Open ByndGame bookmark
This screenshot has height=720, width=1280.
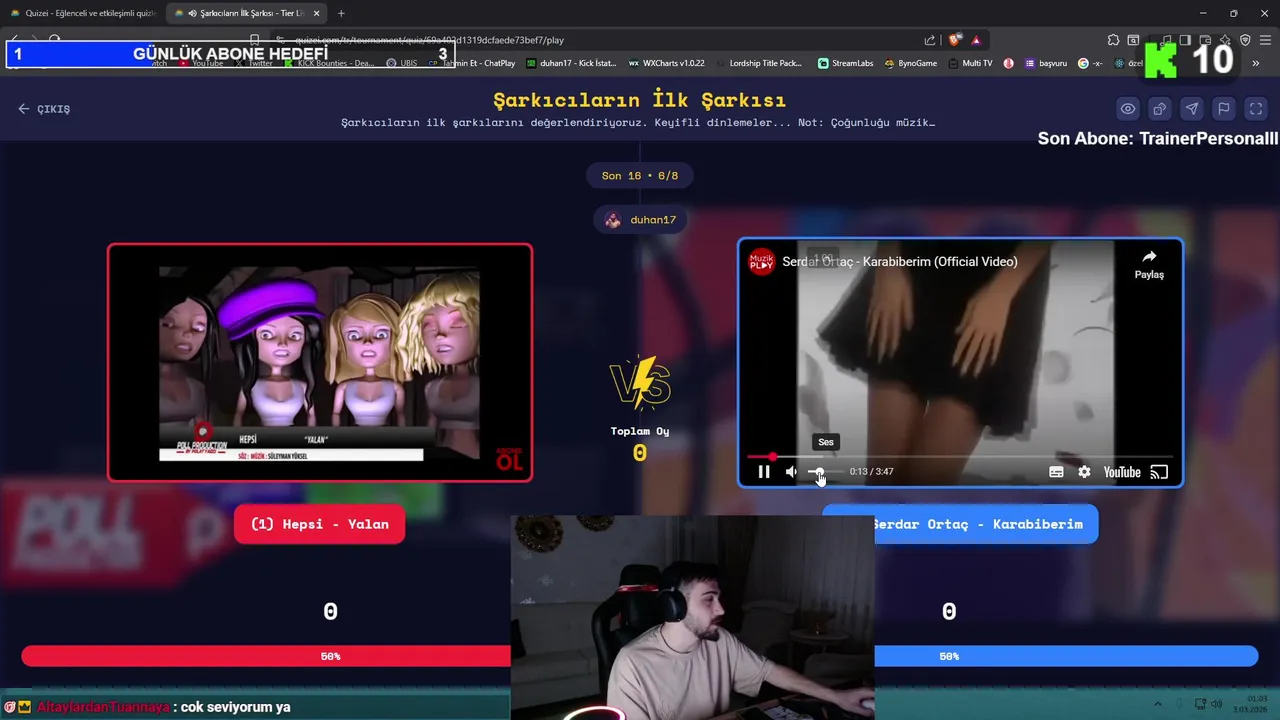tap(910, 63)
